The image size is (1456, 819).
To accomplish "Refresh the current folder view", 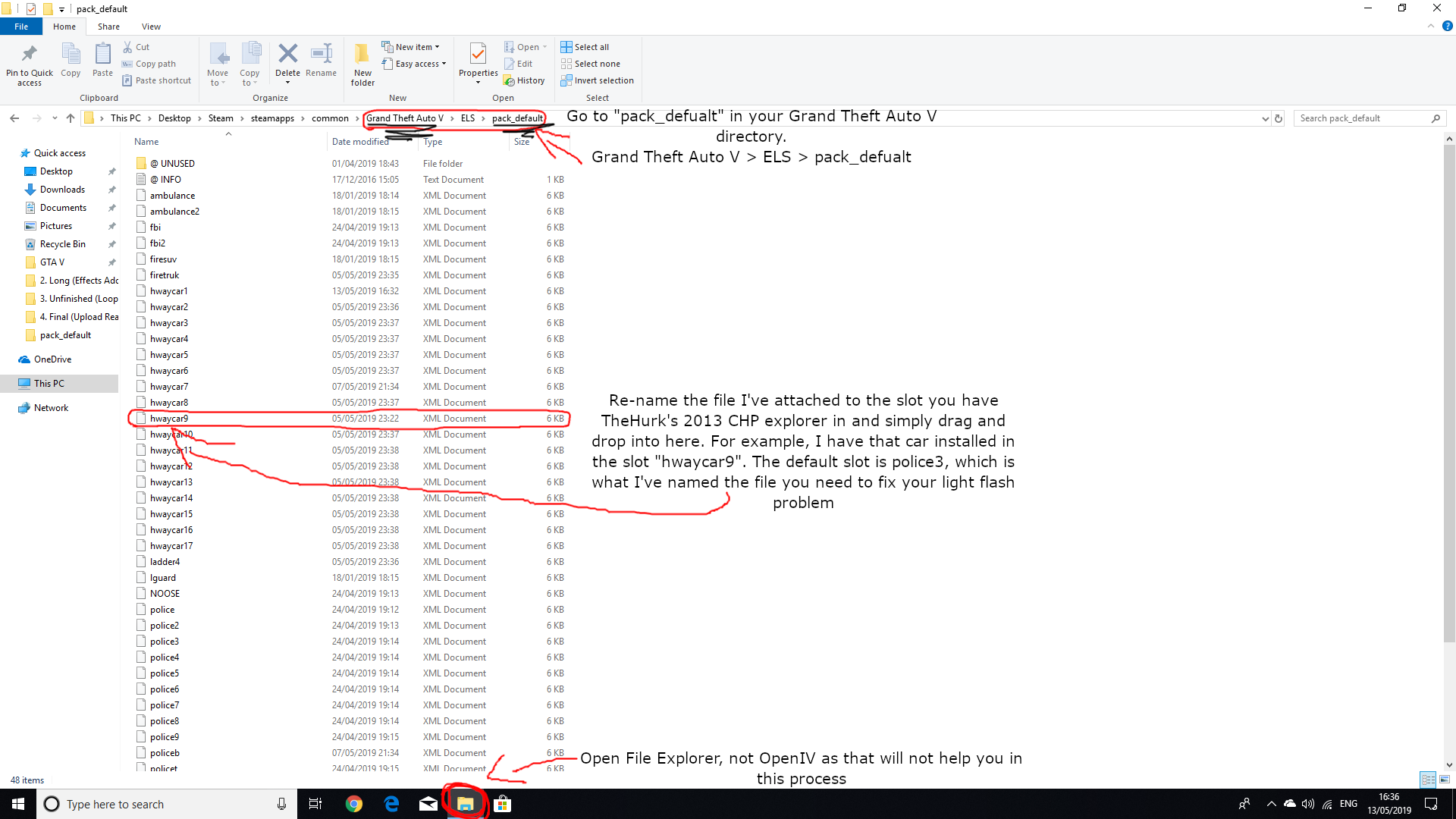I will [x=1279, y=118].
